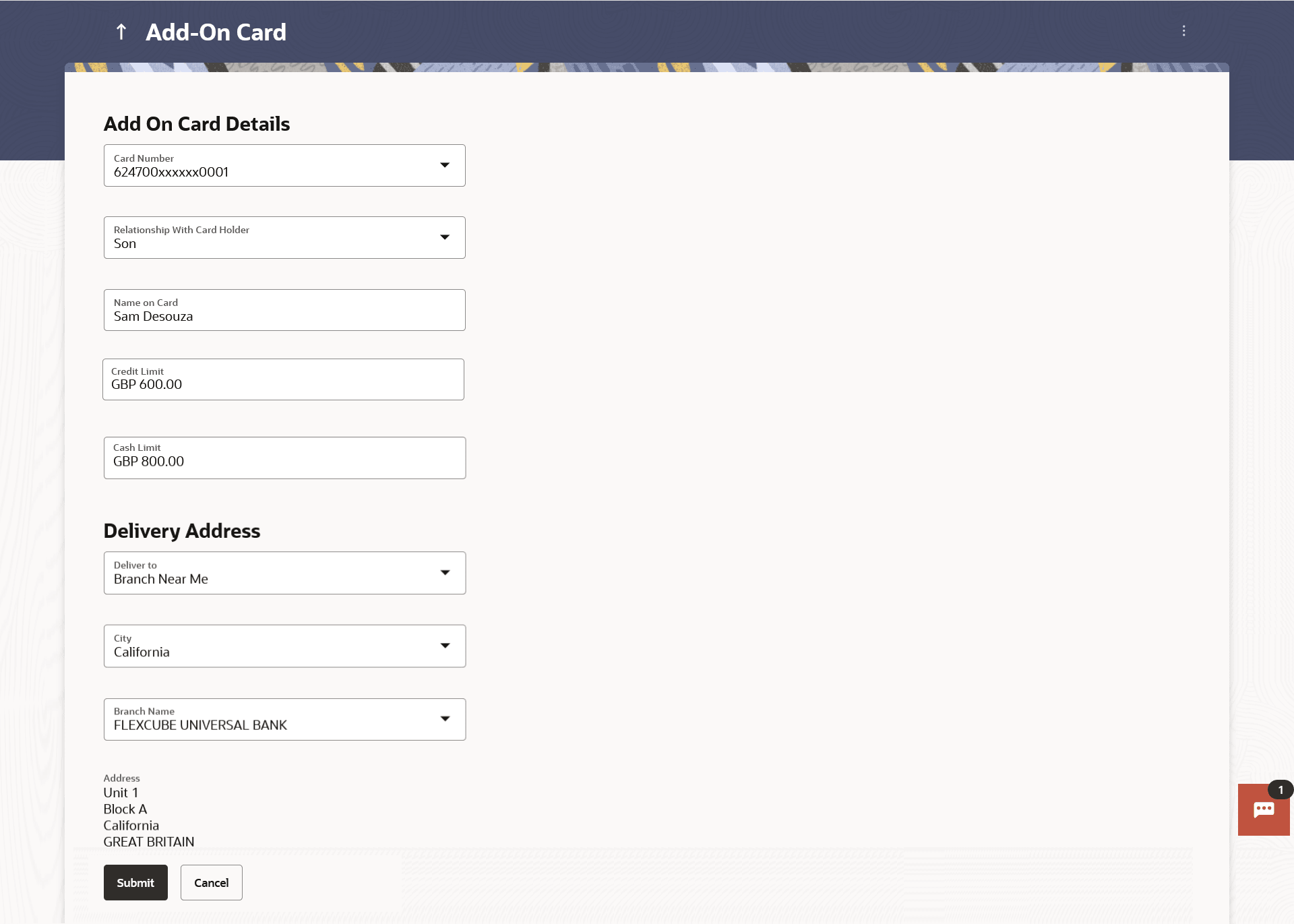The width and height of the screenshot is (1294, 924).
Task: Click the chat notification badge
Action: tap(1280, 790)
